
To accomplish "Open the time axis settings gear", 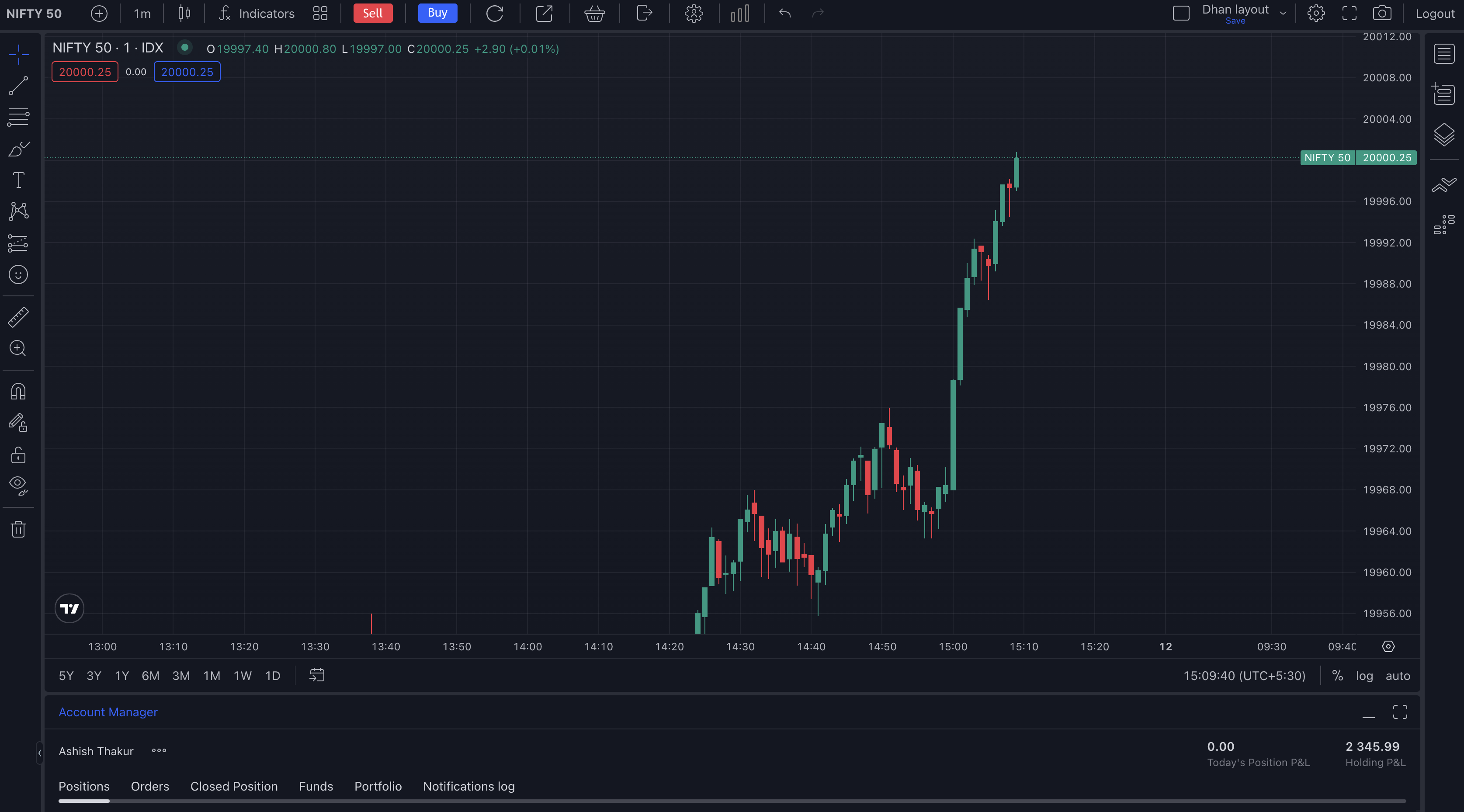I will click(1388, 646).
